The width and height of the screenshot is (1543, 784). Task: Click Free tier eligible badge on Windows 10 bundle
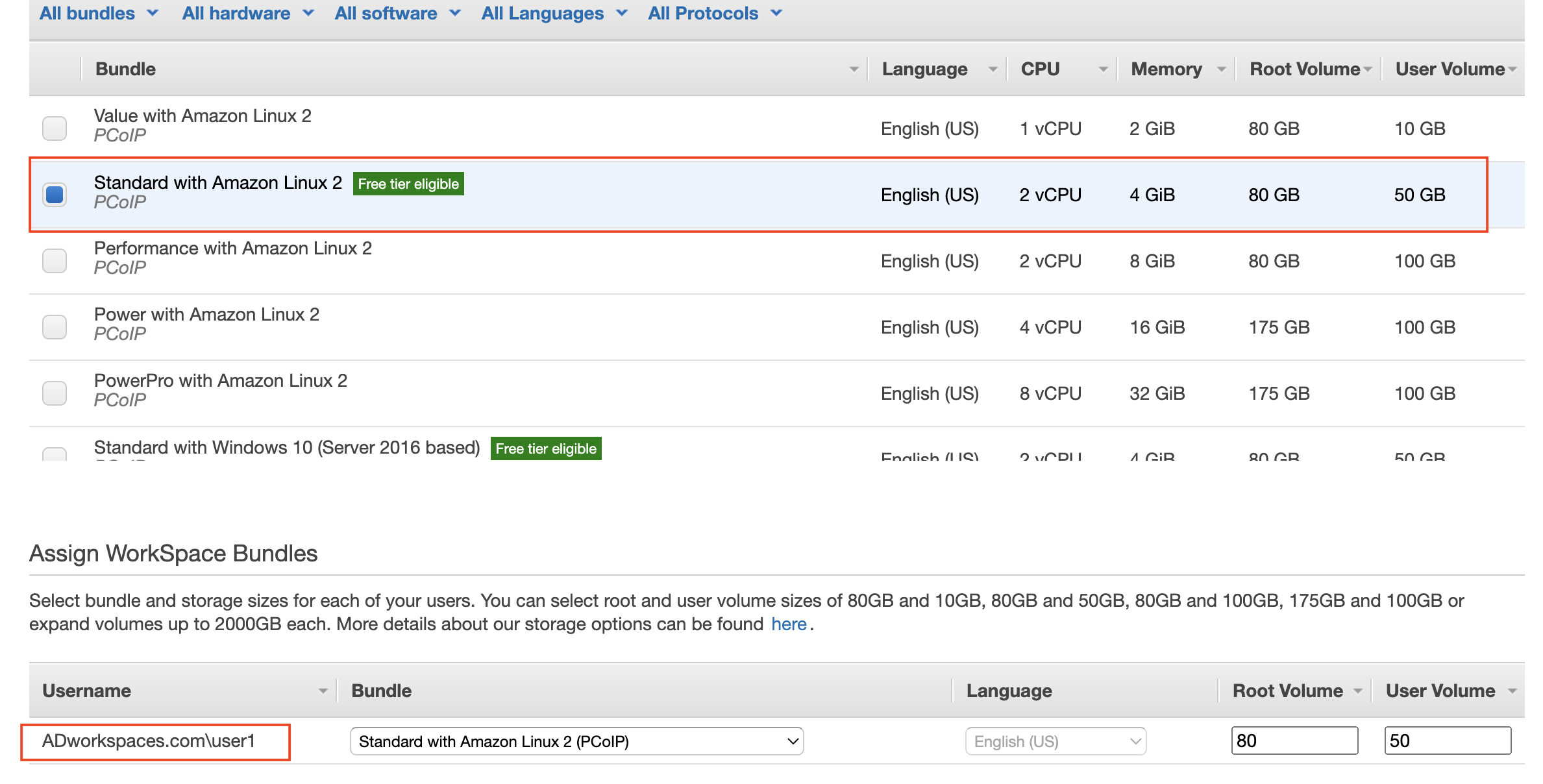[x=546, y=448]
